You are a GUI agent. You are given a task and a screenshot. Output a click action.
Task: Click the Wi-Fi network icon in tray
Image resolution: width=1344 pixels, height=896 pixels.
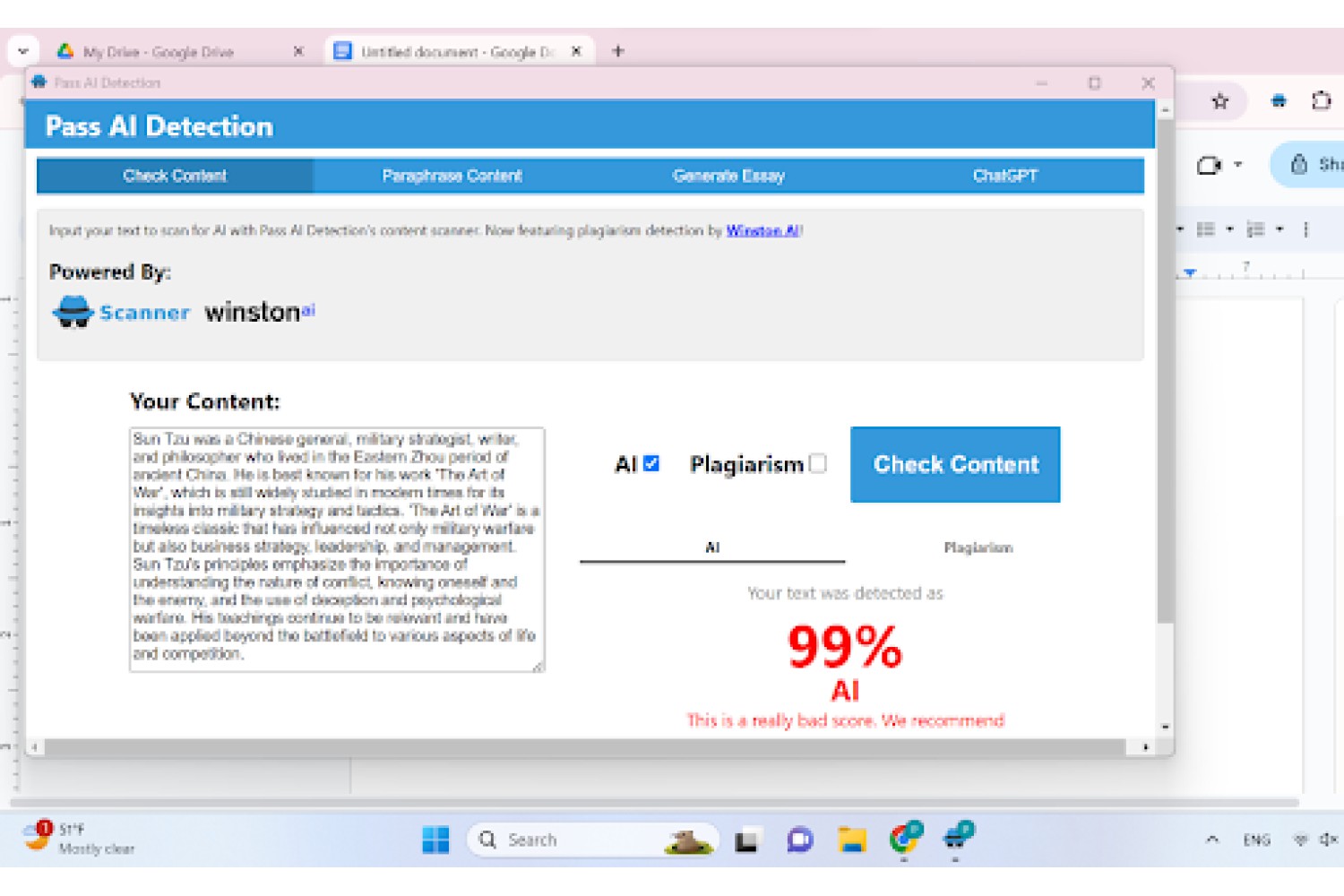pyautogui.click(x=1300, y=840)
